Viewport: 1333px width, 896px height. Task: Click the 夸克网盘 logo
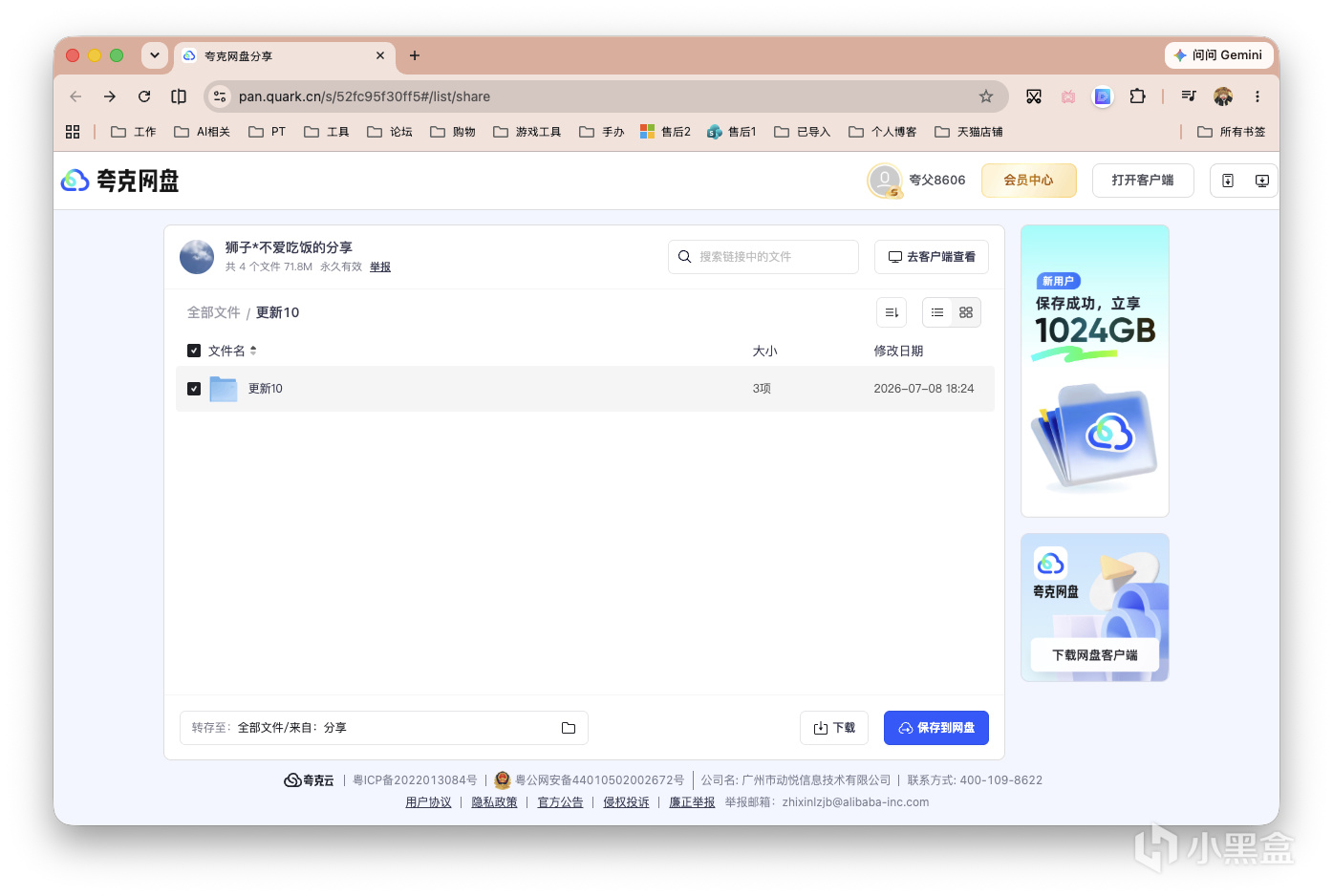click(x=120, y=181)
